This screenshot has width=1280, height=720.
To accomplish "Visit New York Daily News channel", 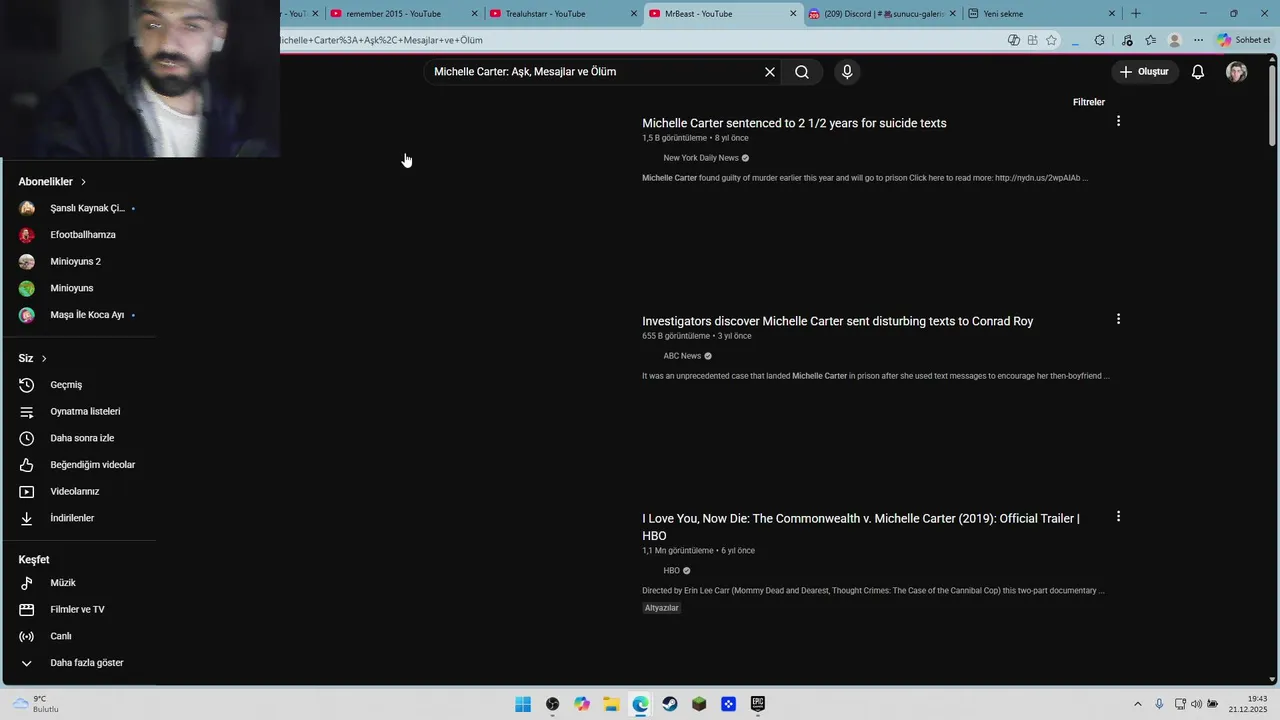I will pyautogui.click(x=701, y=158).
